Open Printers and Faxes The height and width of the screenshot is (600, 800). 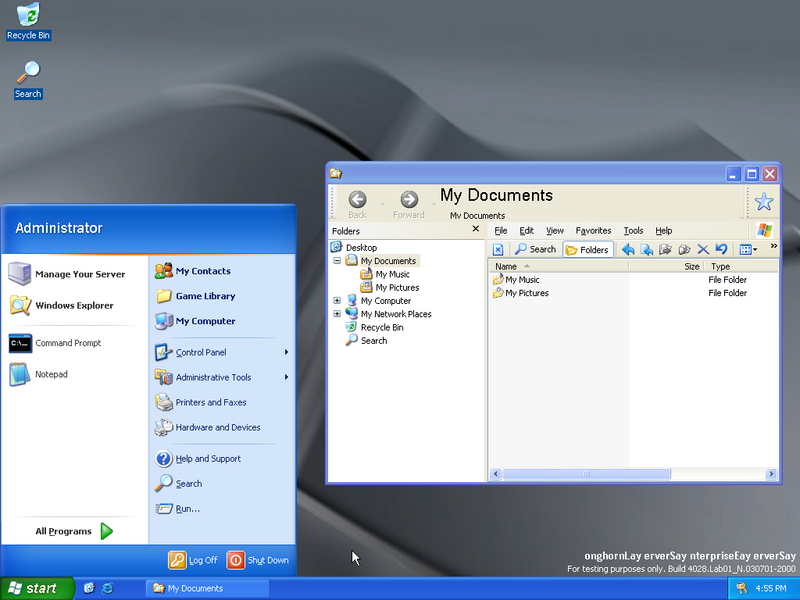coord(210,402)
